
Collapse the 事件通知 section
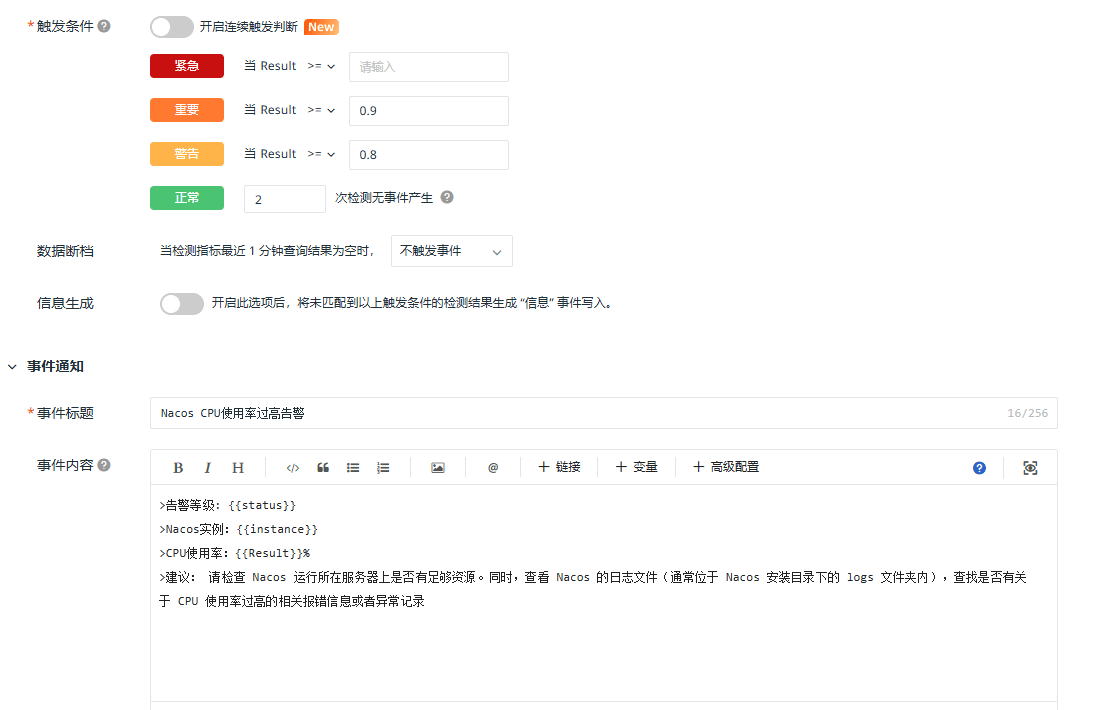click(12, 367)
